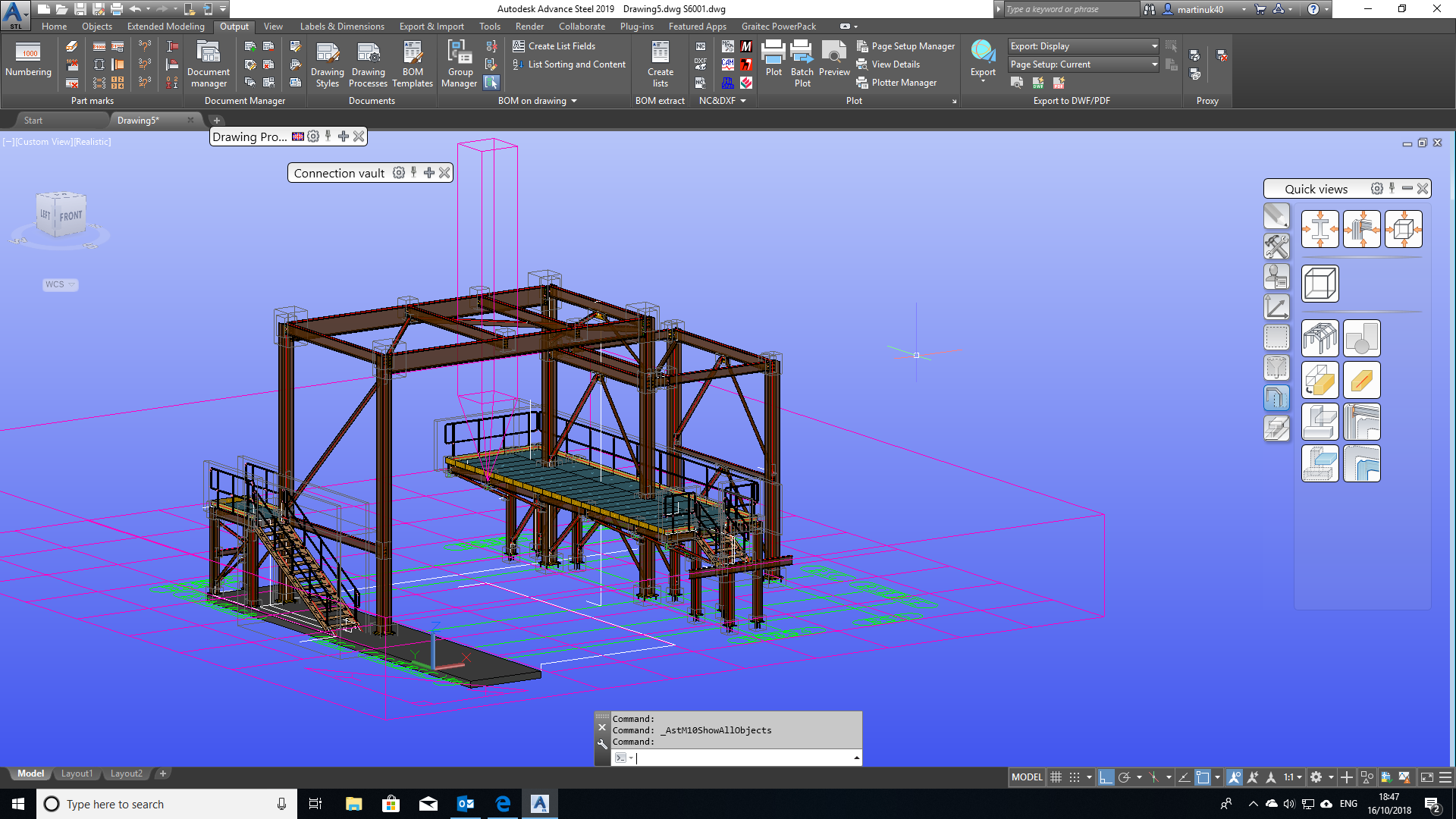Click the Plotter Manager button
Viewport: 1456px width, 819px height.
897,82
